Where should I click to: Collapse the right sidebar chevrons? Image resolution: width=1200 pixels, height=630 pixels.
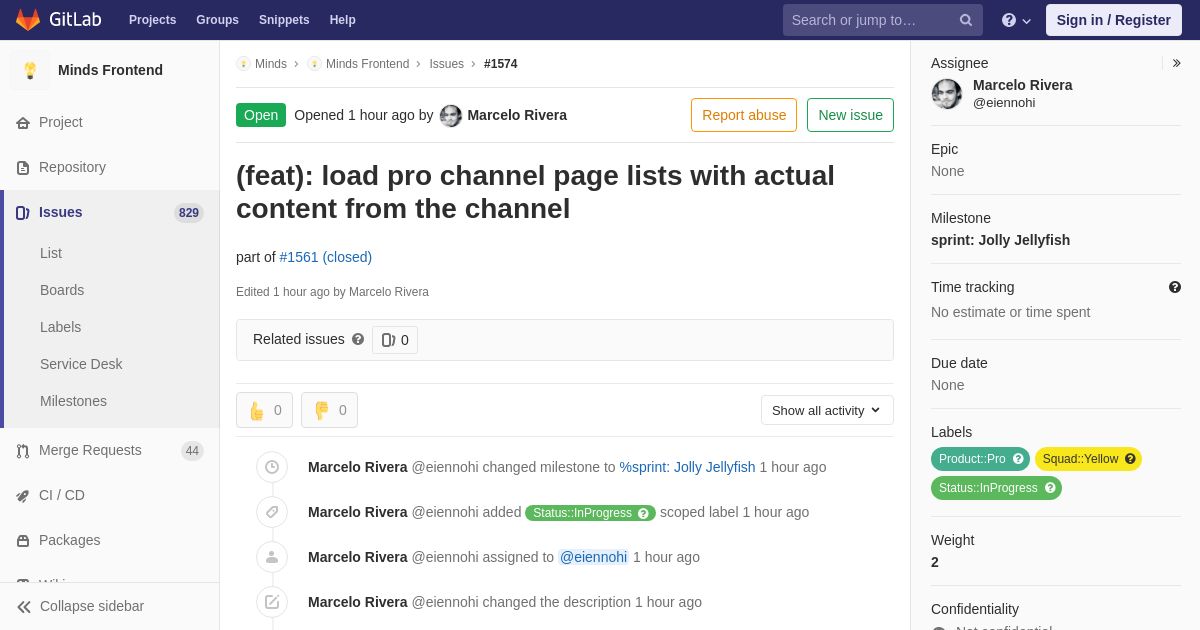[1176, 63]
